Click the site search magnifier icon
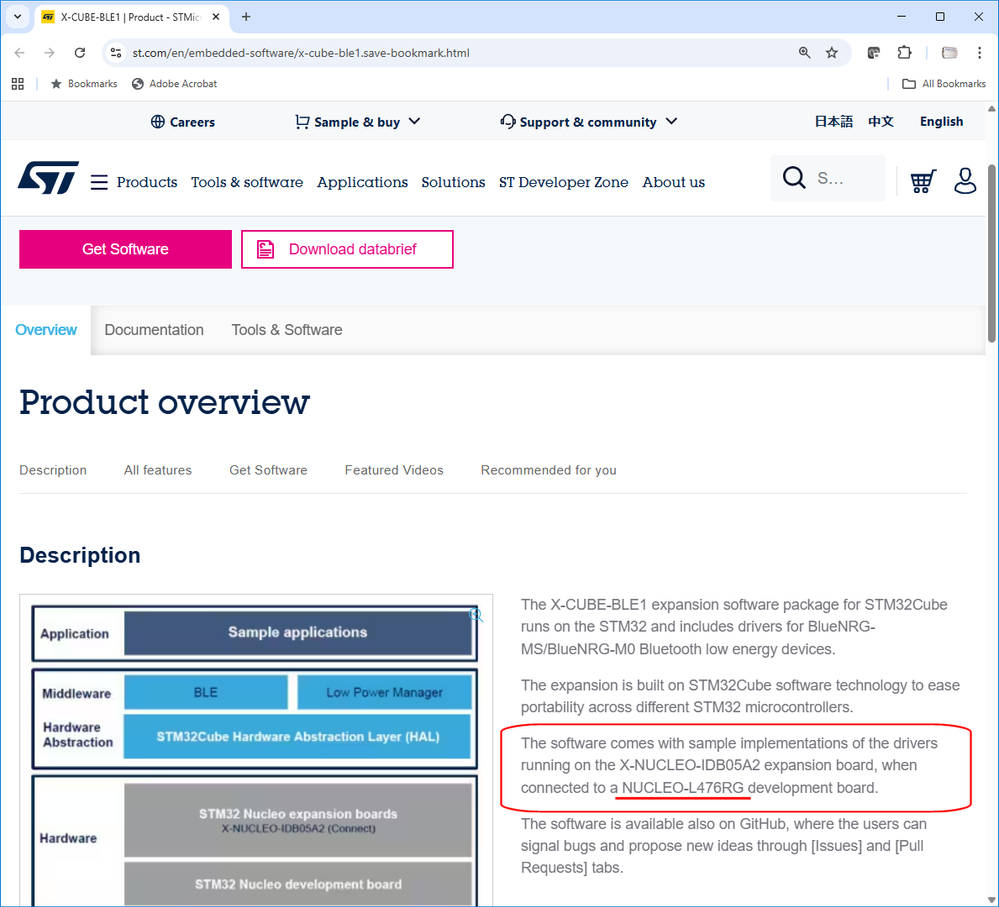The image size is (999, 907). (x=794, y=178)
